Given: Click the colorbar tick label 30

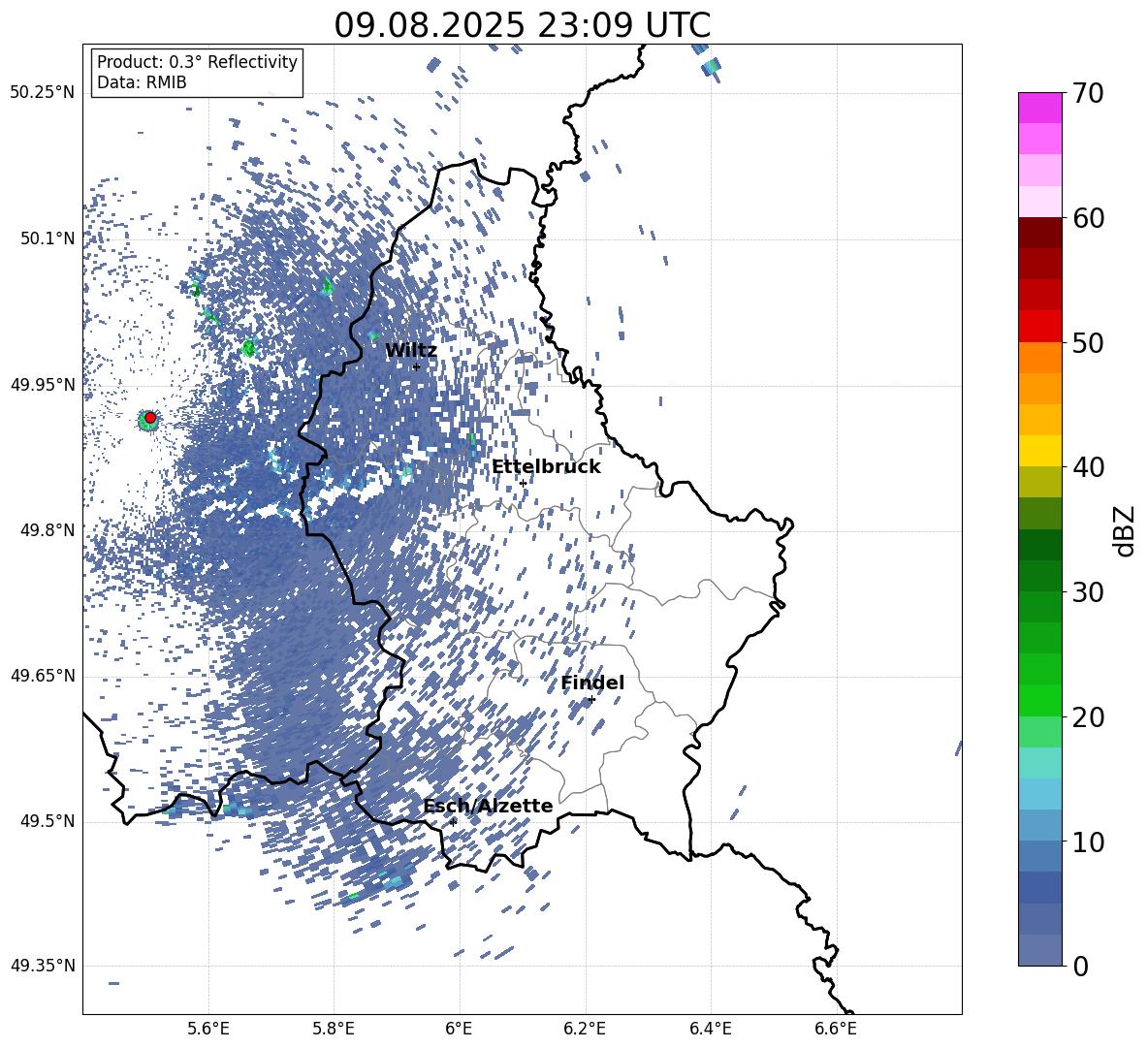Looking at the screenshot, I should [1088, 592].
